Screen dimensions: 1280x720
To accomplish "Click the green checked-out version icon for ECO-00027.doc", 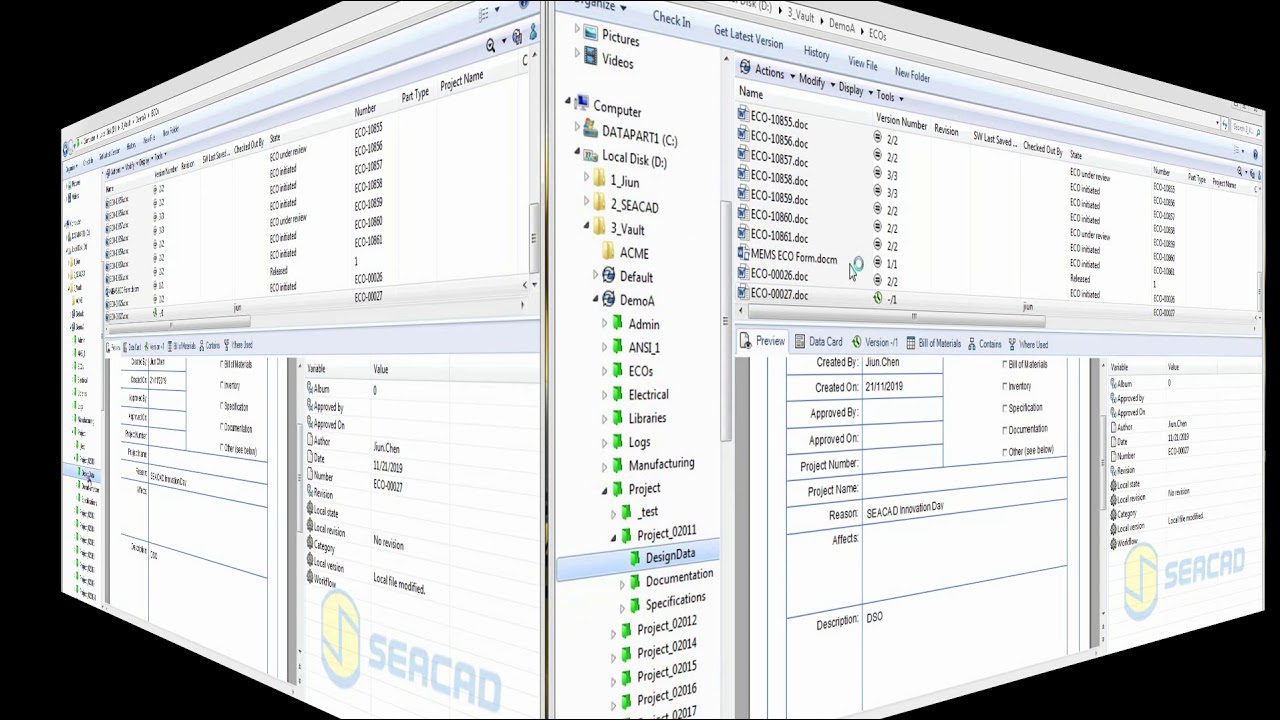I will coord(878,298).
